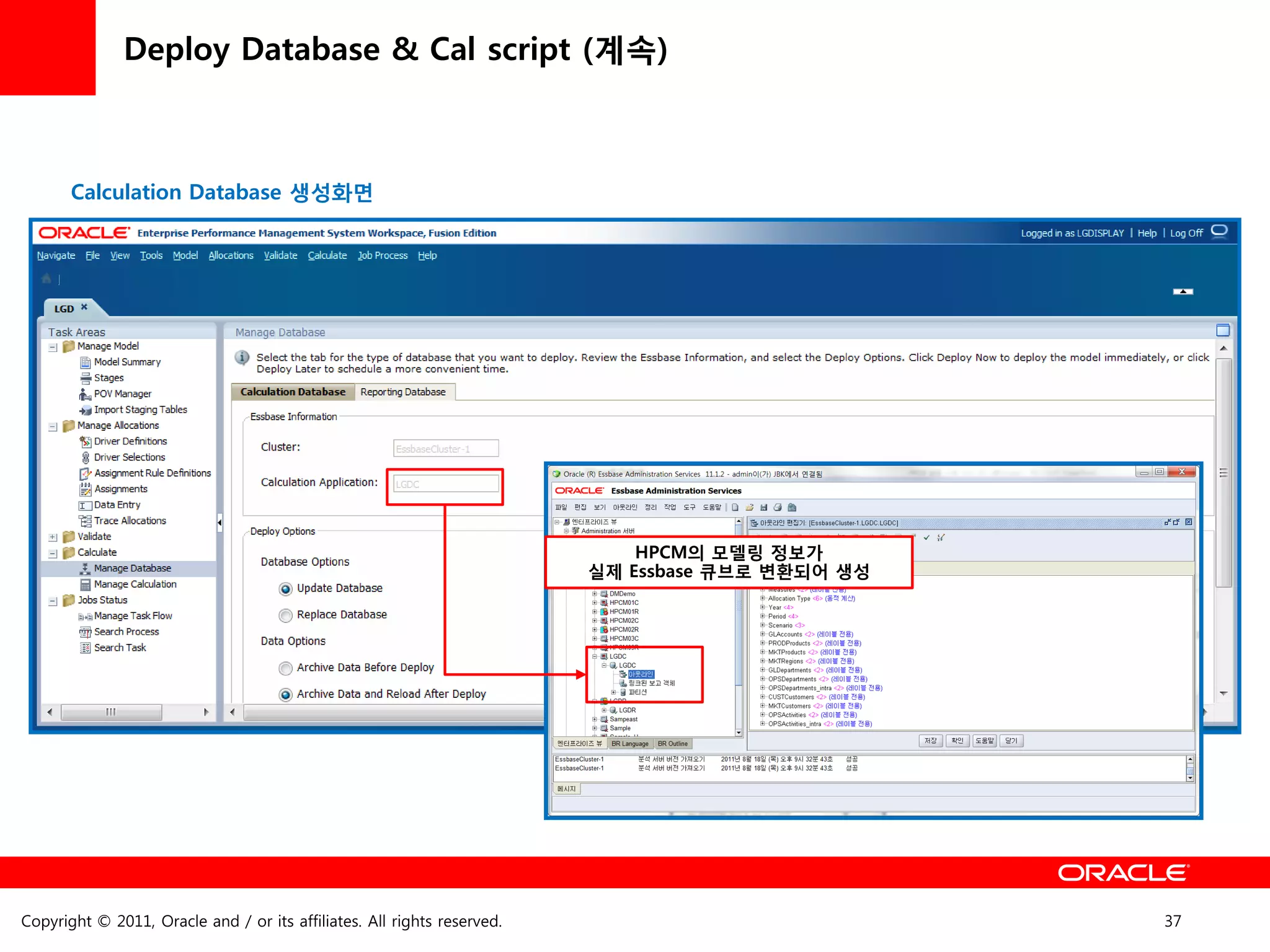Select the Update Database radio button
The height and width of the screenshot is (952, 1270).
285,589
